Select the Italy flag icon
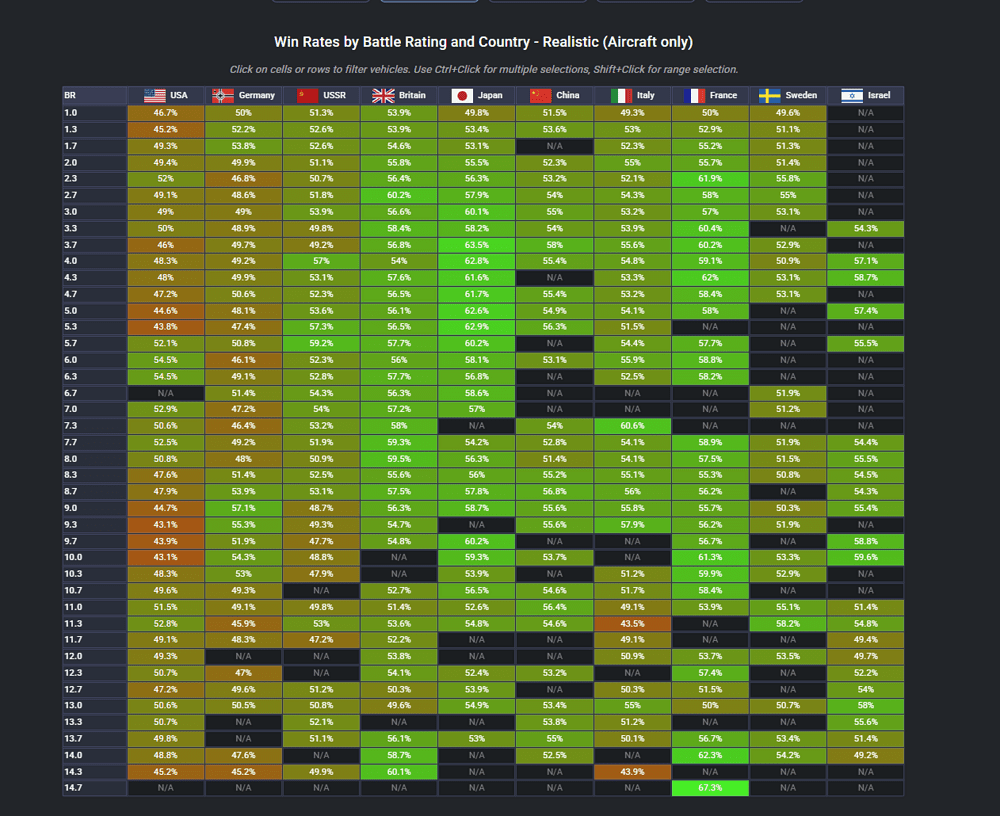This screenshot has width=1000, height=816. tap(621, 96)
